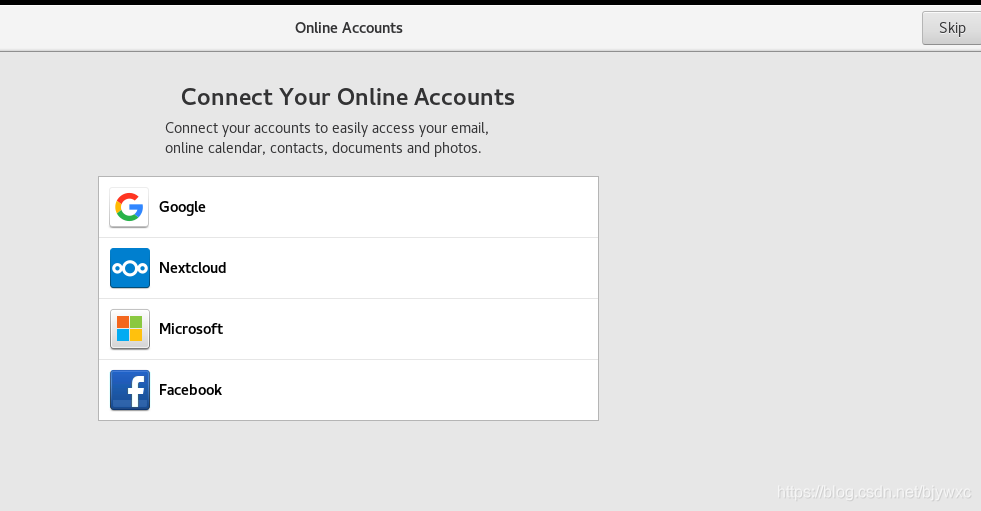Click empty space in the Google row

point(420,207)
